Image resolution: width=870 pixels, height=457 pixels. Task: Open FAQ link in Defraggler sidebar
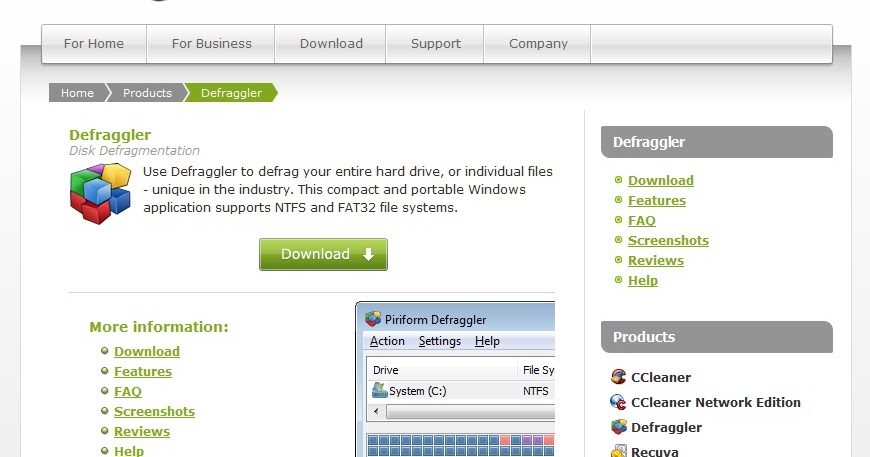[642, 220]
